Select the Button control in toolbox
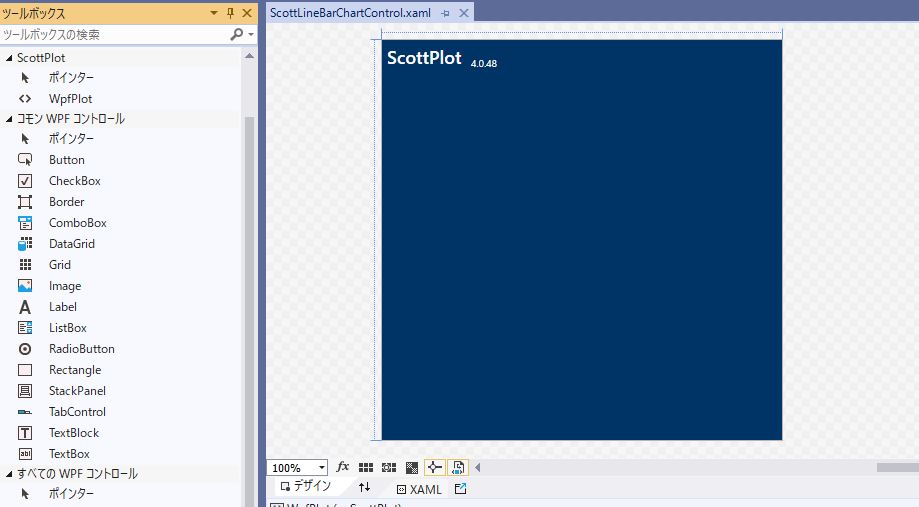This screenshot has height=507, width=919. [66, 159]
